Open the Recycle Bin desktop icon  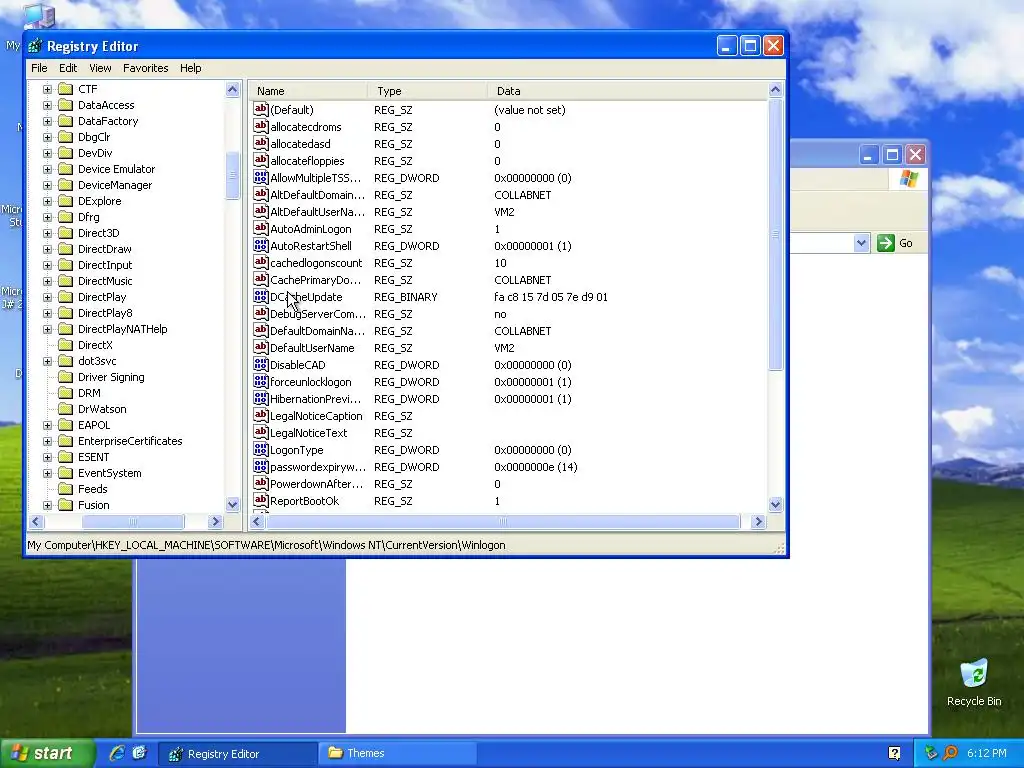(974, 682)
